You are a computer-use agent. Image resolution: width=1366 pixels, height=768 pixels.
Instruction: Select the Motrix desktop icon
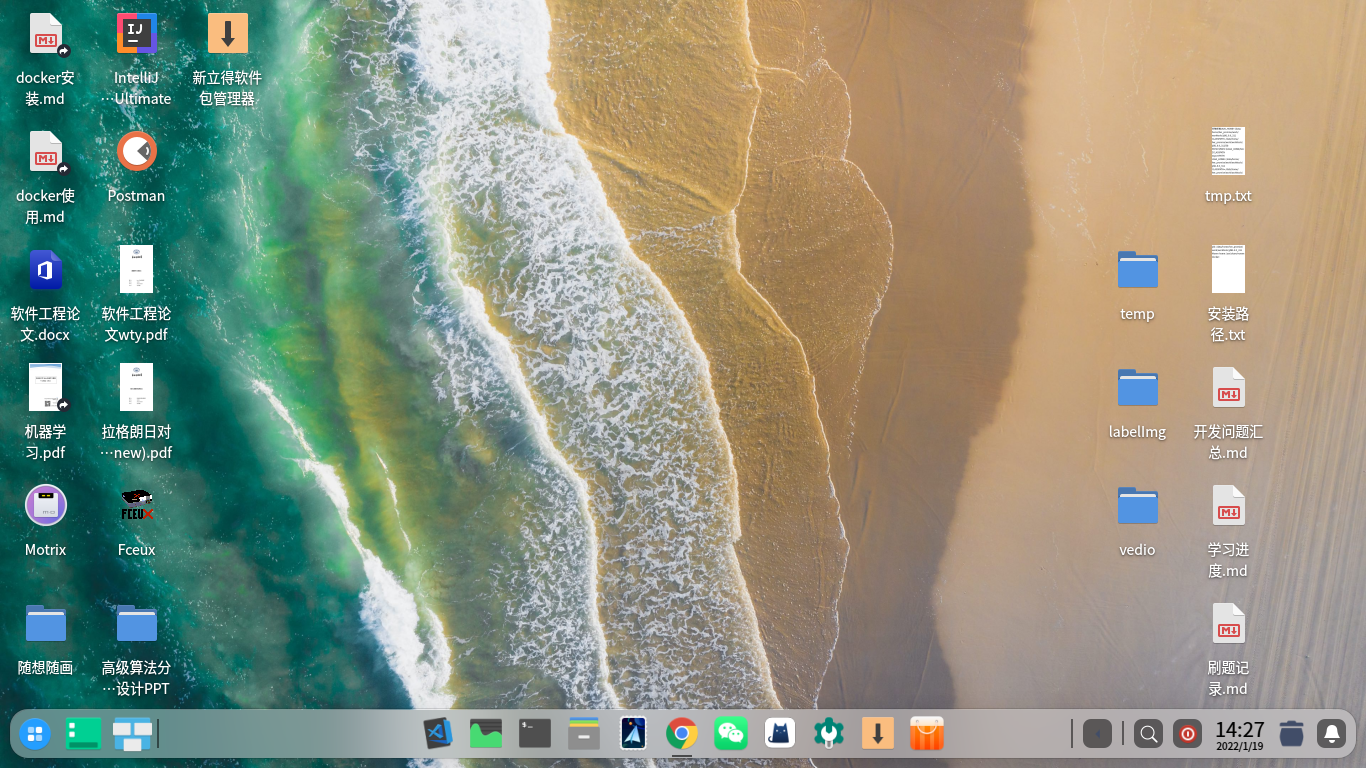coord(46,505)
